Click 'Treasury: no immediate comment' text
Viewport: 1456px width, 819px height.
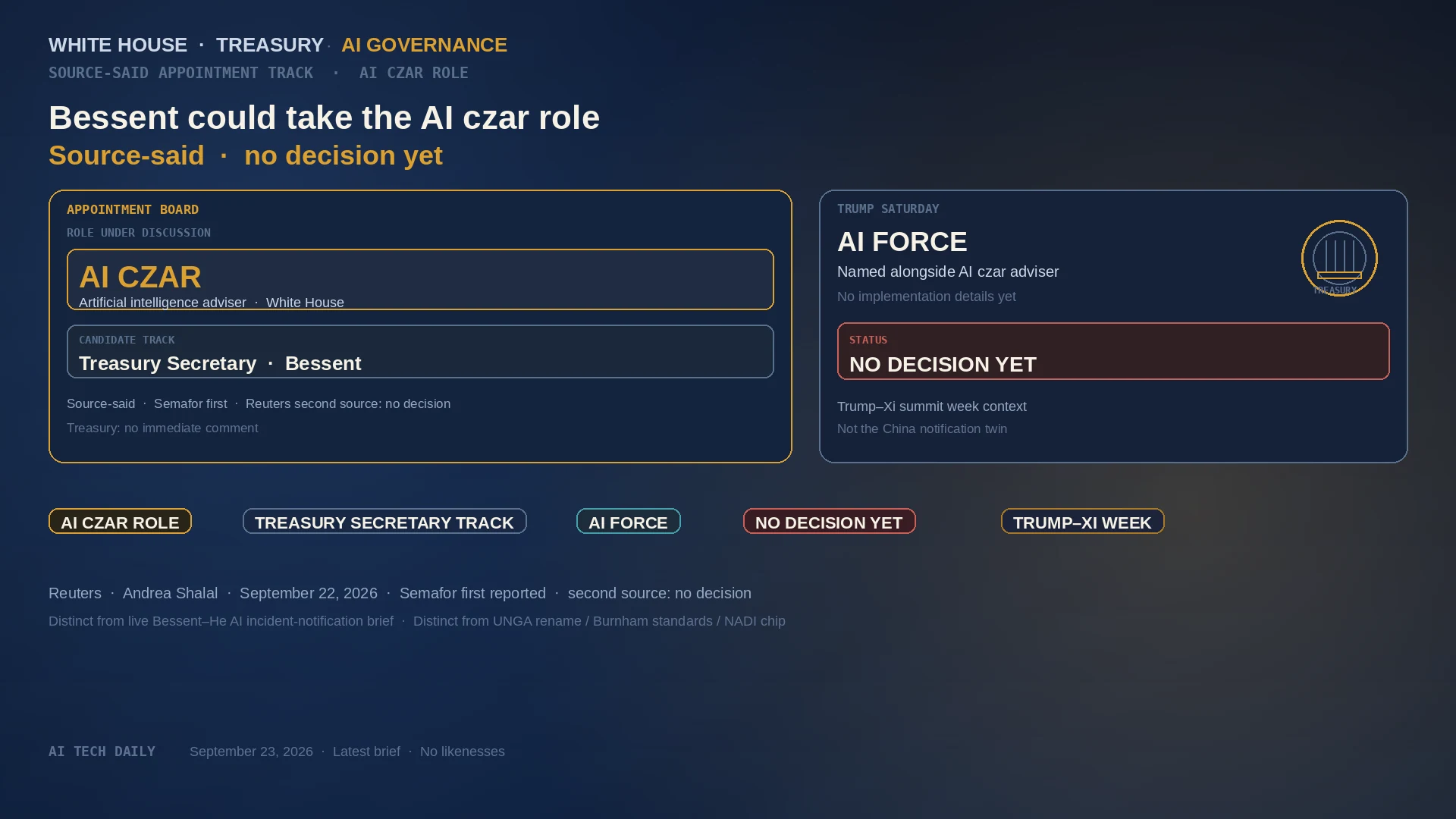[162, 428]
